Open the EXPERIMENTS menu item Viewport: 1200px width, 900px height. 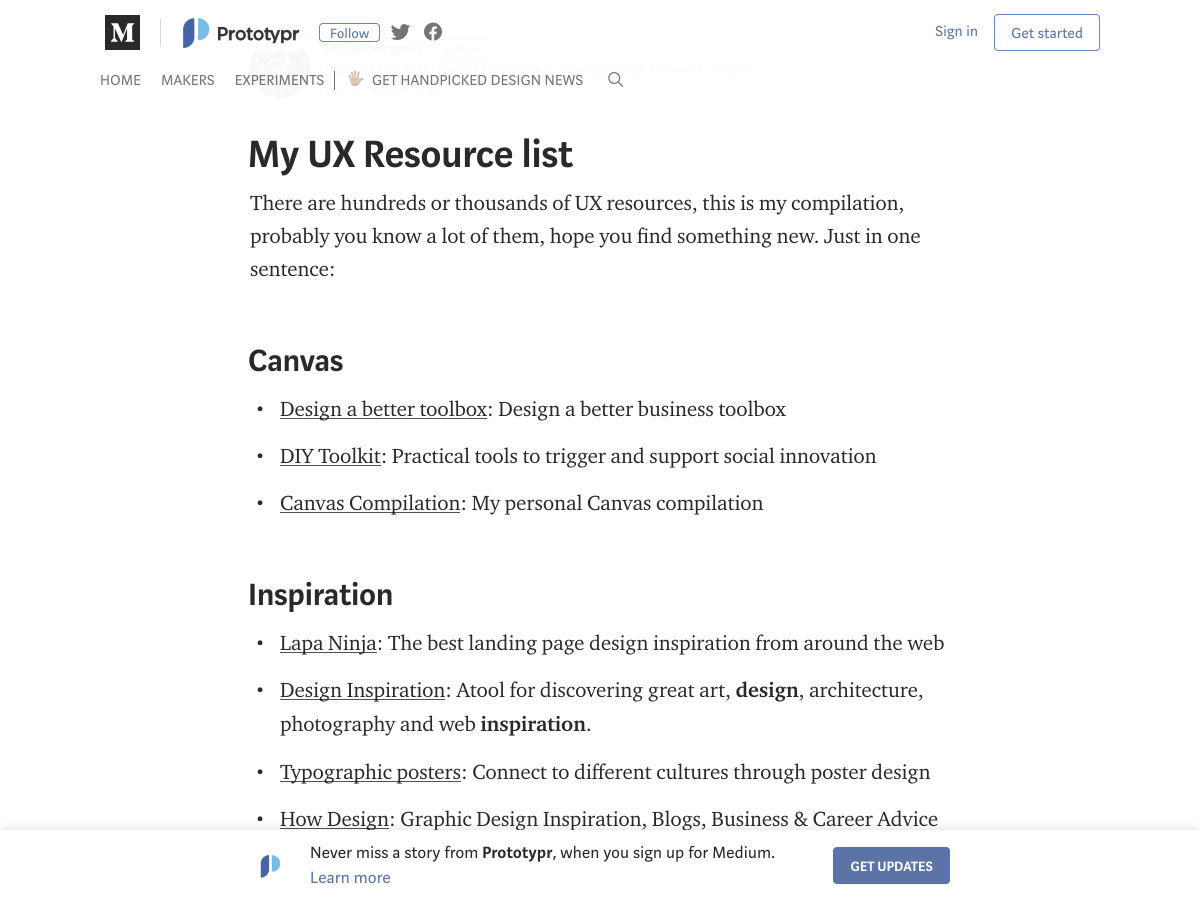[279, 80]
